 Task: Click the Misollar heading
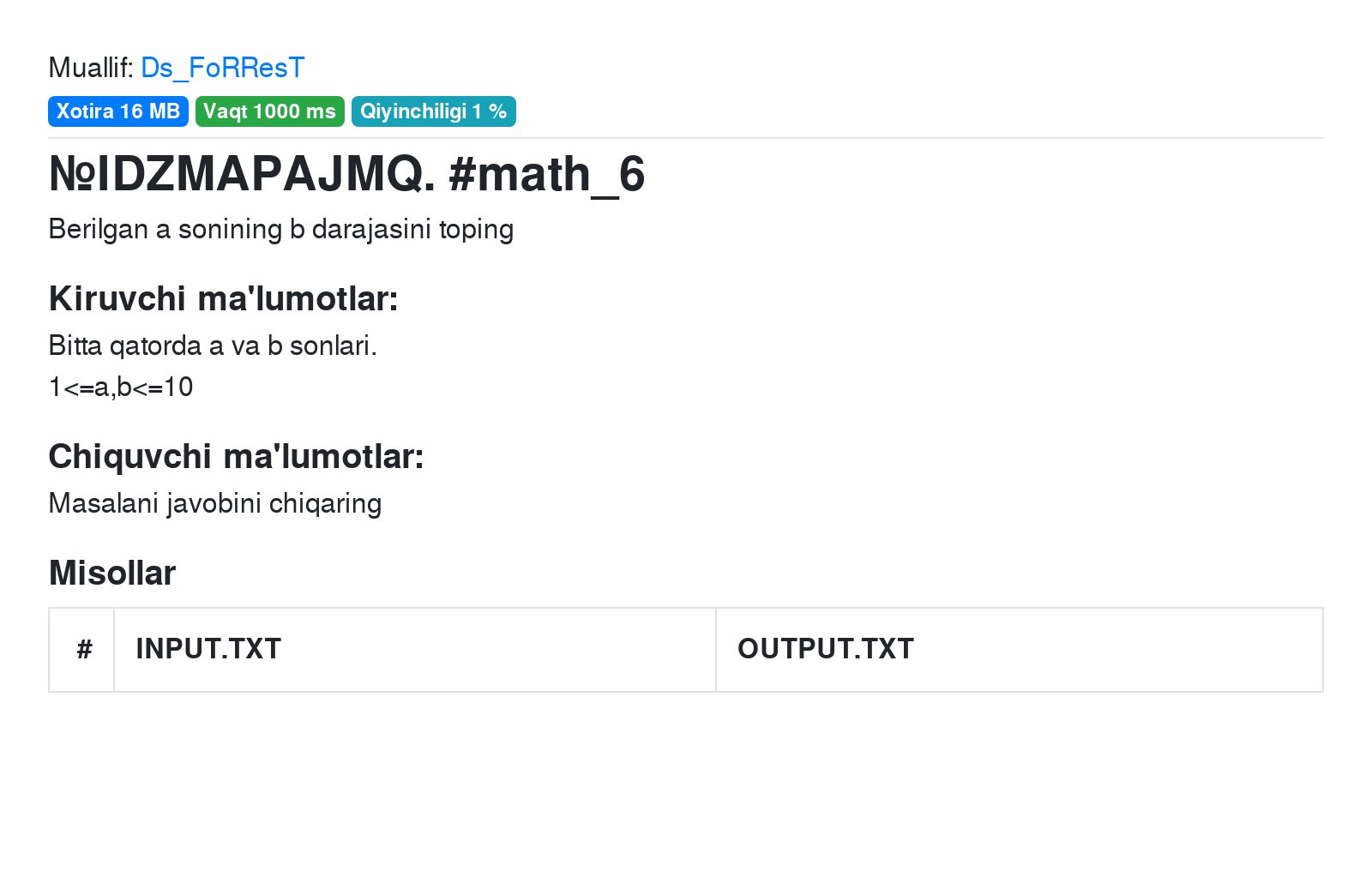(x=112, y=574)
